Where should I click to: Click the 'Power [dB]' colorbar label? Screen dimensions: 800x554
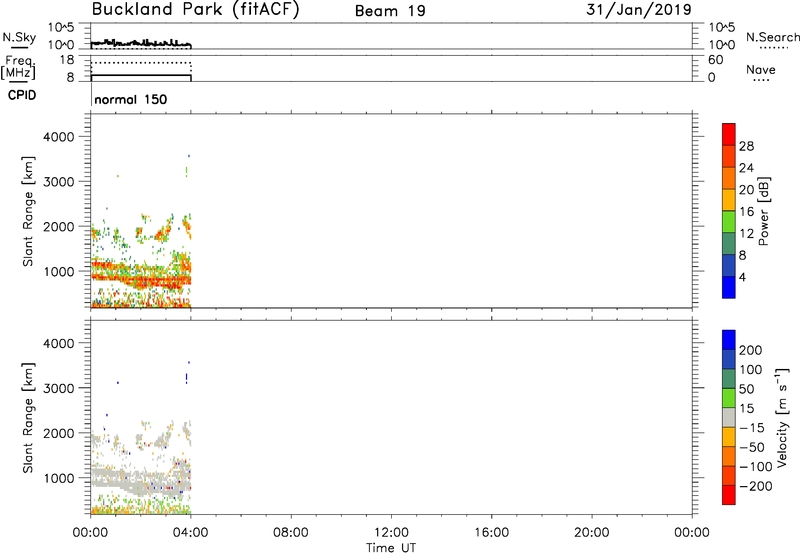764,211
